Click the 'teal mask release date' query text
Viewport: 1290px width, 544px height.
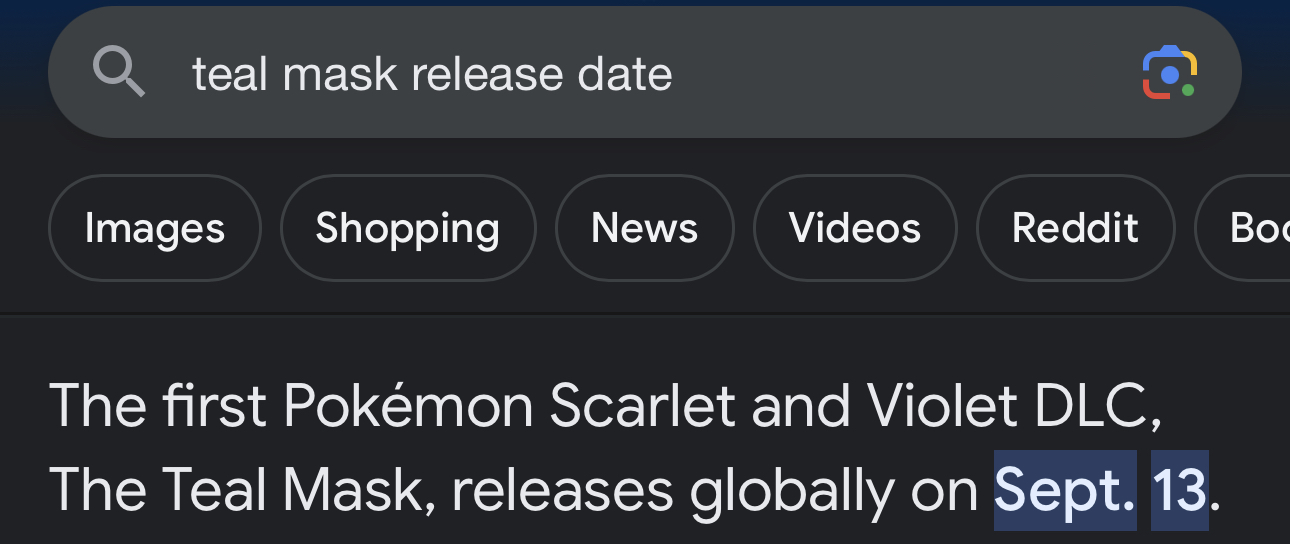[432, 74]
